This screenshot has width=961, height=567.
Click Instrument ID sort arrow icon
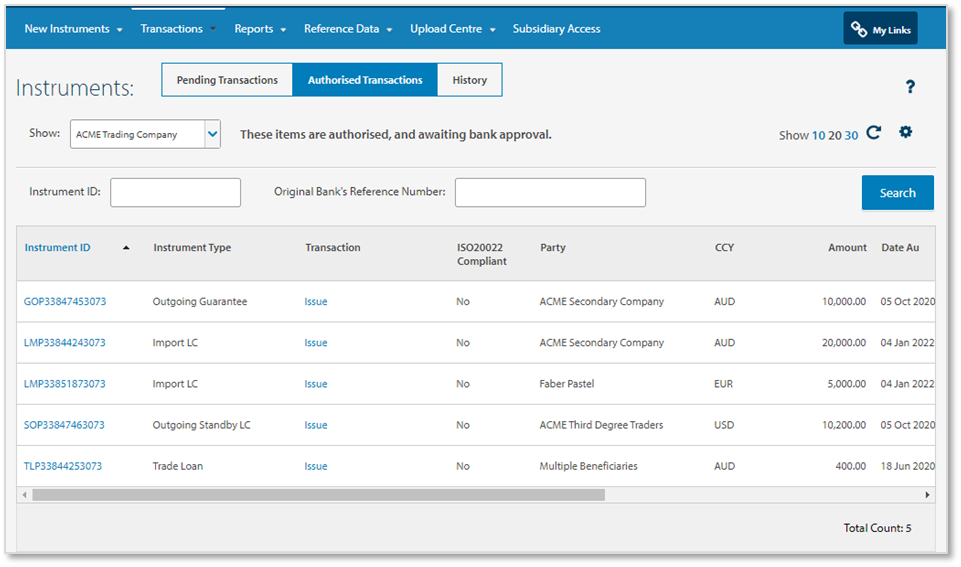click(126, 248)
